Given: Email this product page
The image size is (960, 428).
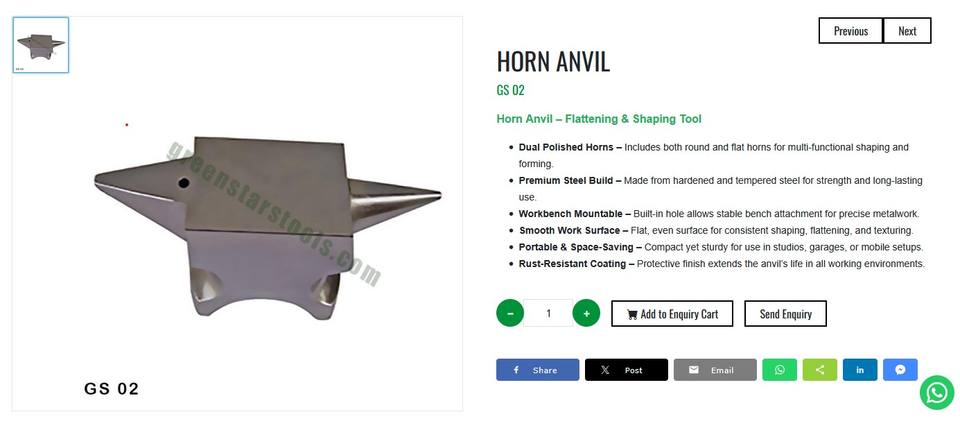Looking at the screenshot, I should (715, 370).
